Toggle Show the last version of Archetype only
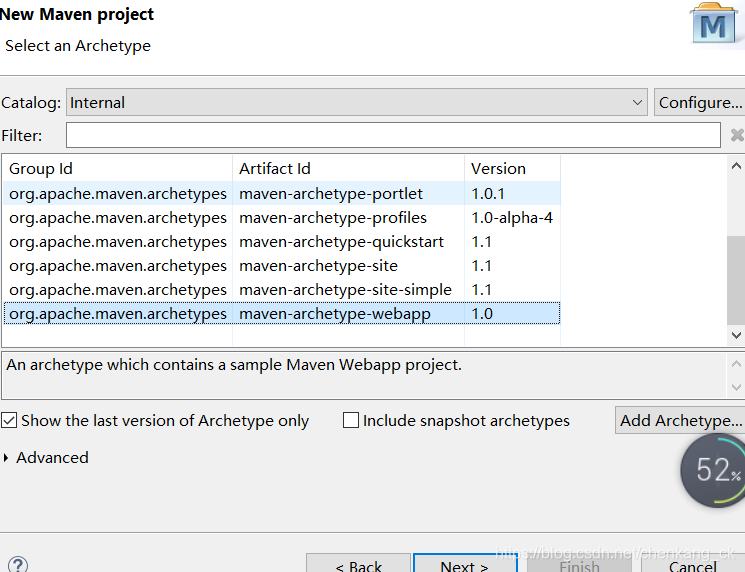This screenshot has width=745, height=572. [x=9, y=420]
